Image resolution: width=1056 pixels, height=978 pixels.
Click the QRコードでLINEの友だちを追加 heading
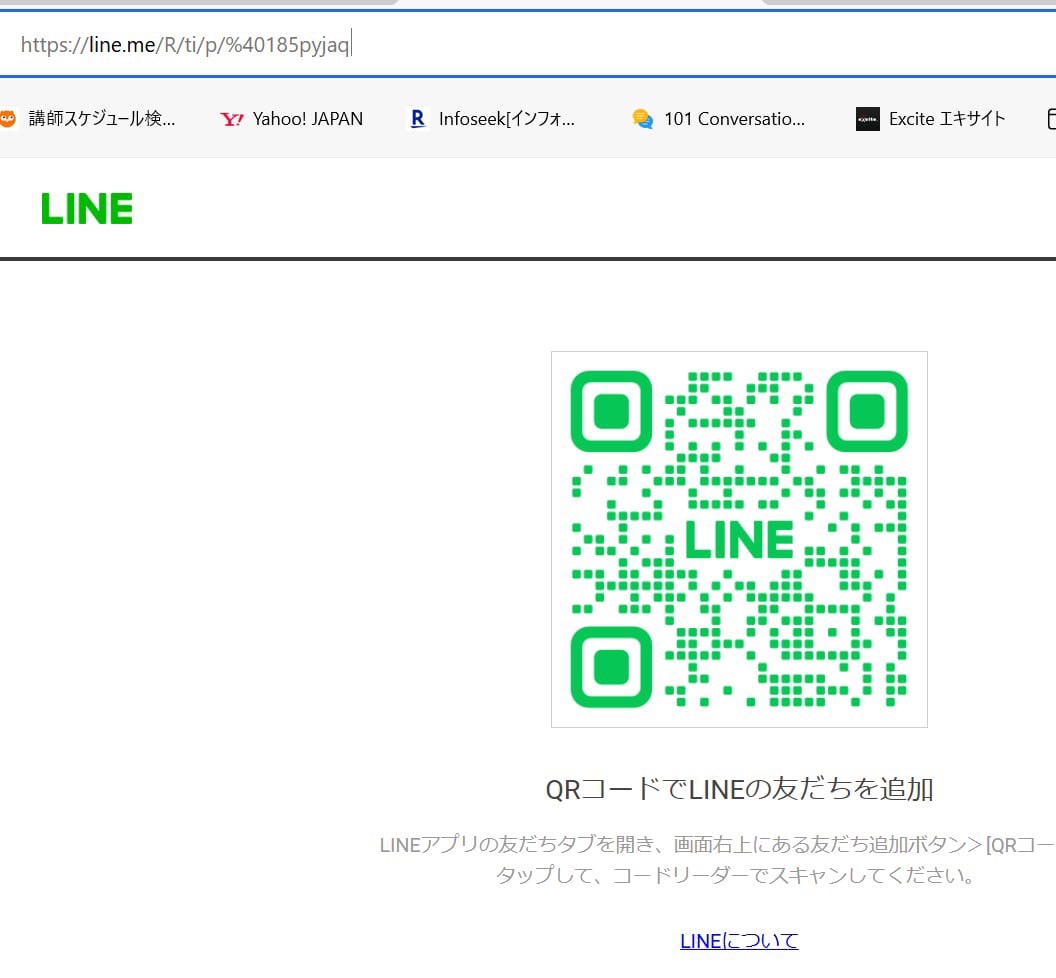(739, 789)
